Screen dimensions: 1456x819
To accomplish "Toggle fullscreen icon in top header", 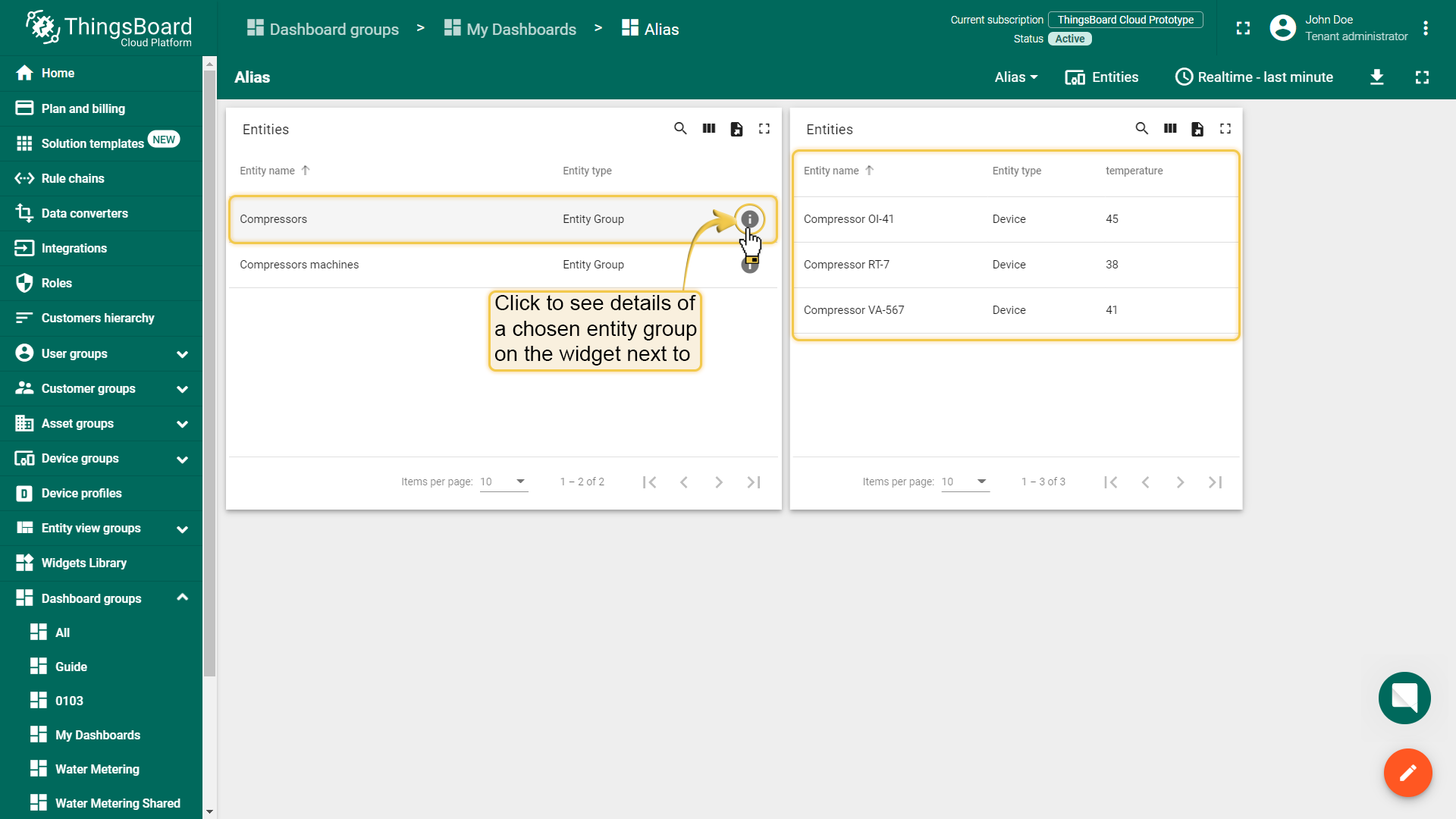I will click(x=1243, y=28).
